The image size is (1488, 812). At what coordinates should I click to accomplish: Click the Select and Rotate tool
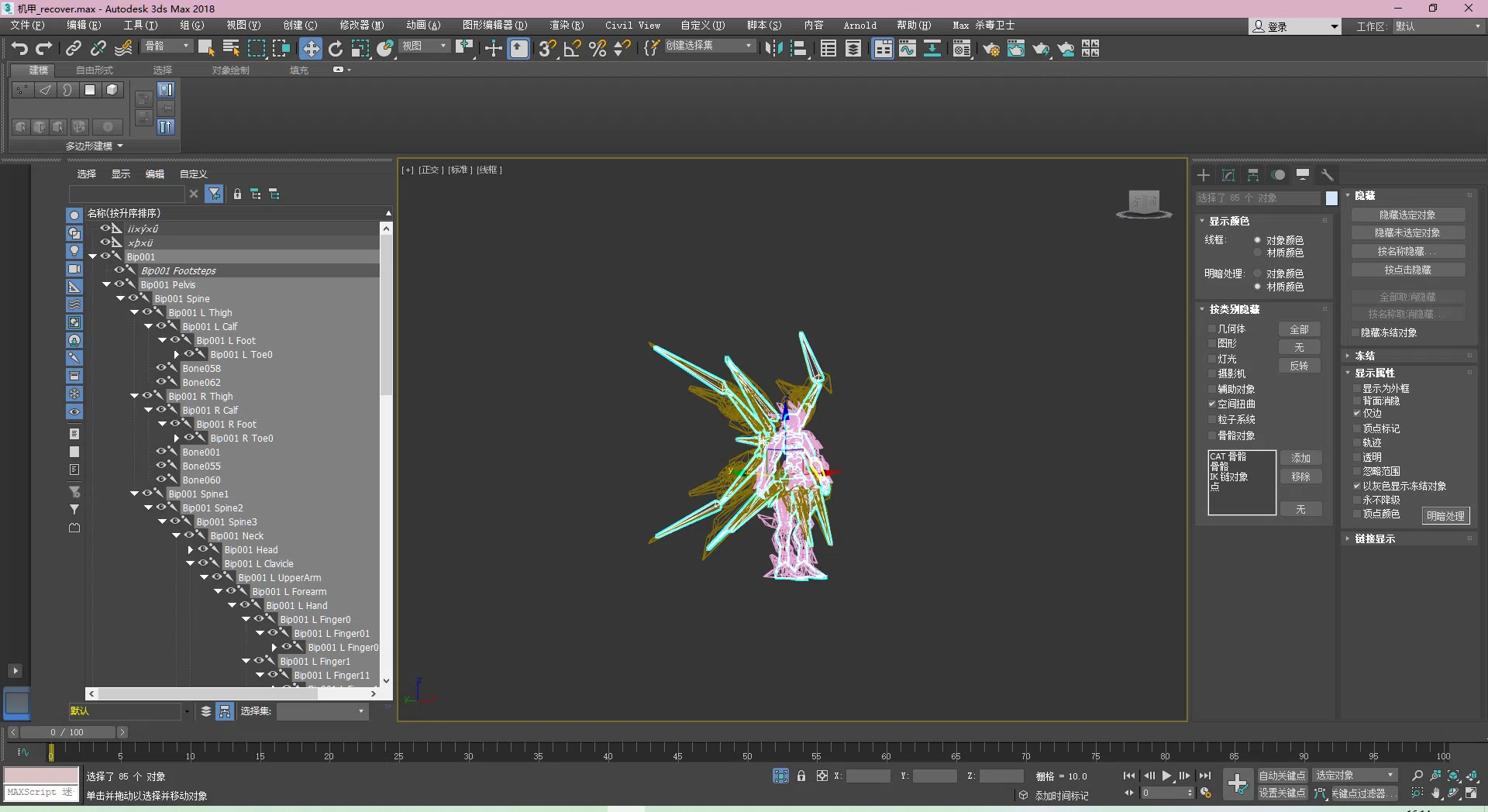coord(336,49)
